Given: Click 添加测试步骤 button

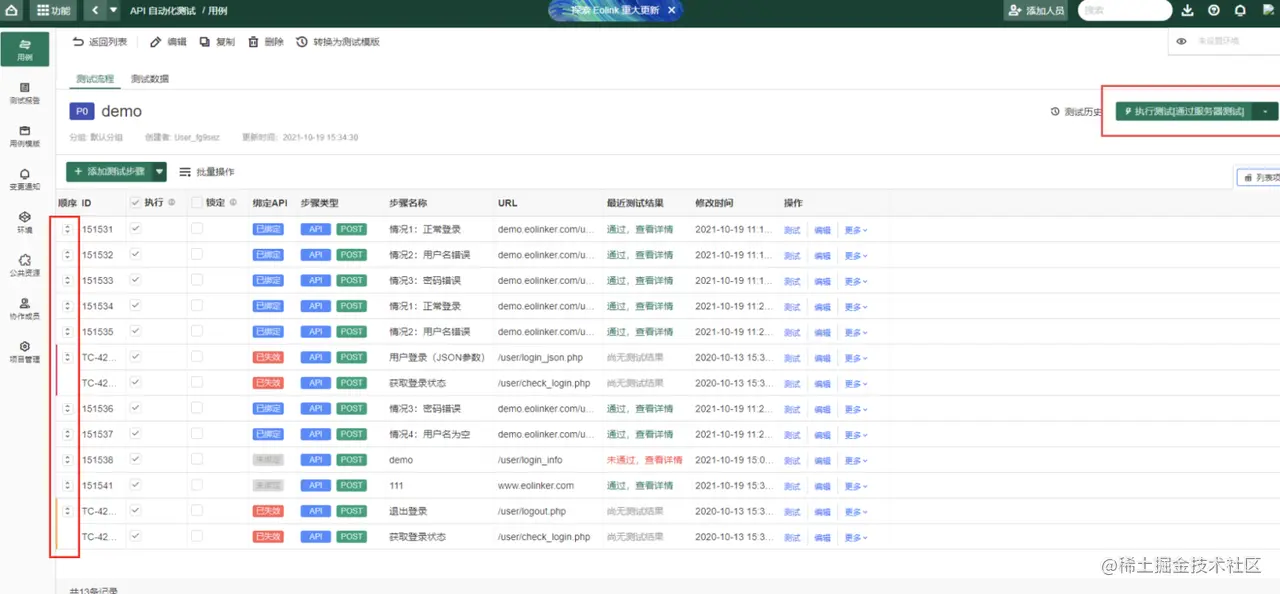Looking at the screenshot, I should pos(108,172).
